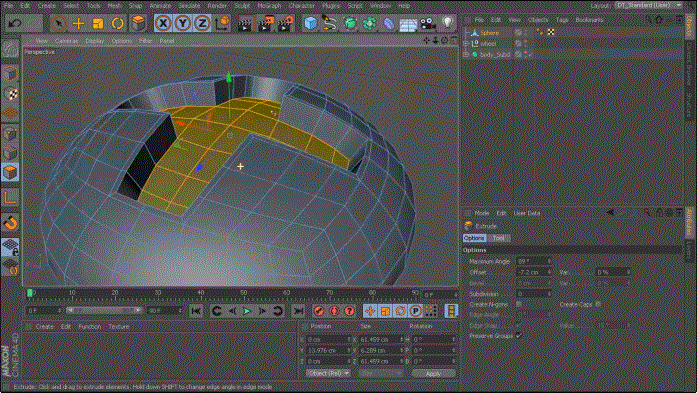
Task: Activate the Move tool cross icon
Action: point(78,23)
